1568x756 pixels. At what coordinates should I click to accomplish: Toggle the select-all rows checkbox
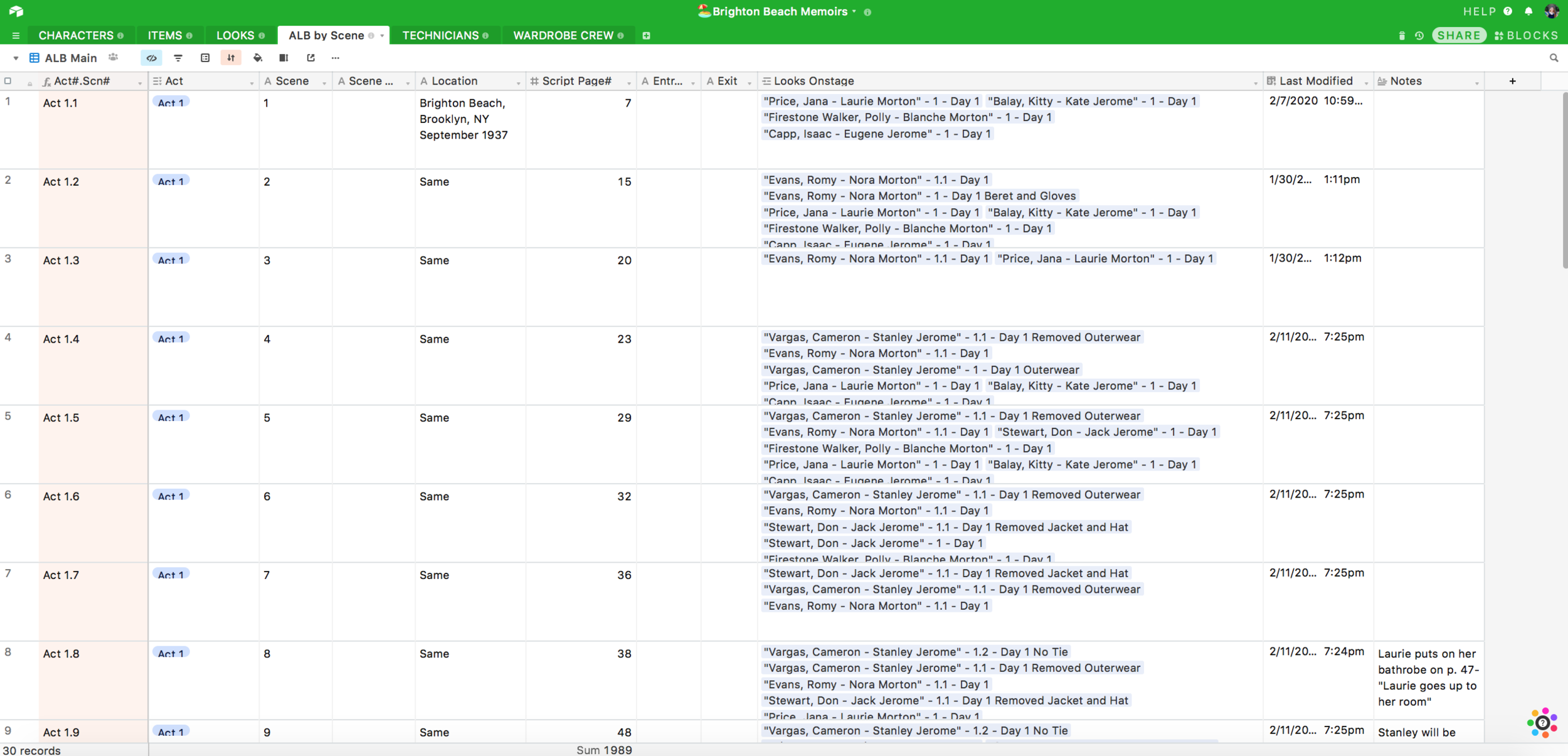[8, 81]
